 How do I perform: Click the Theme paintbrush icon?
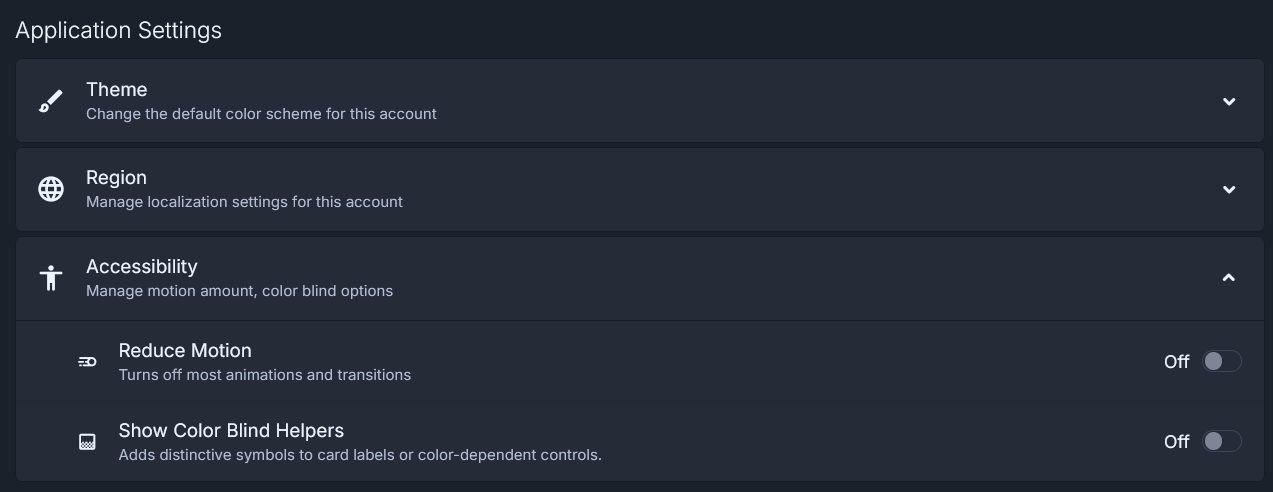pyautogui.click(x=51, y=101)
